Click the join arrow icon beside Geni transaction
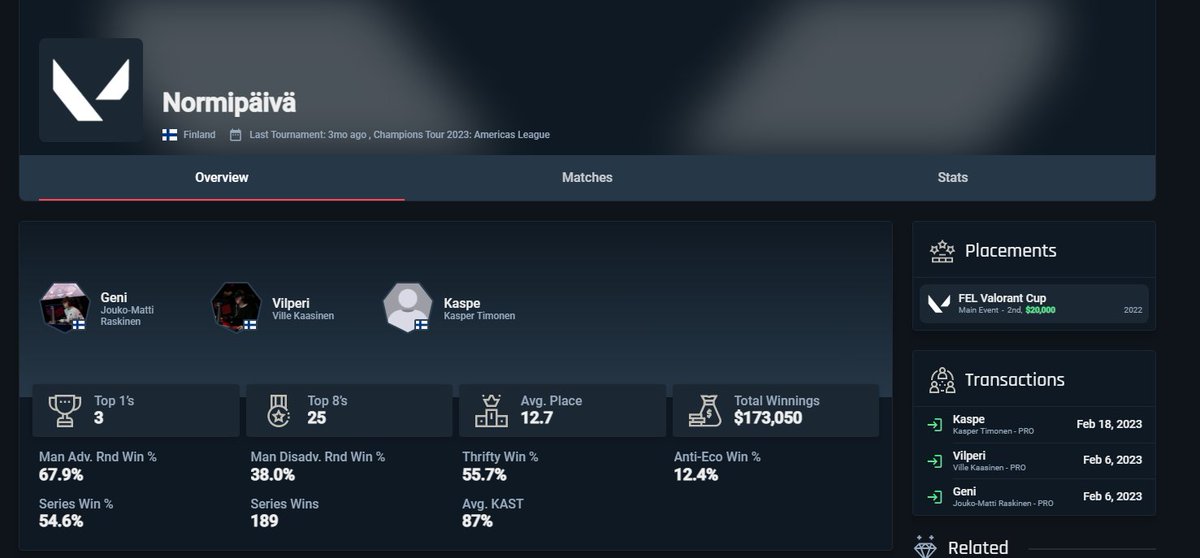The width and height of the screenshot is (1200, 558). pos(934,497)
